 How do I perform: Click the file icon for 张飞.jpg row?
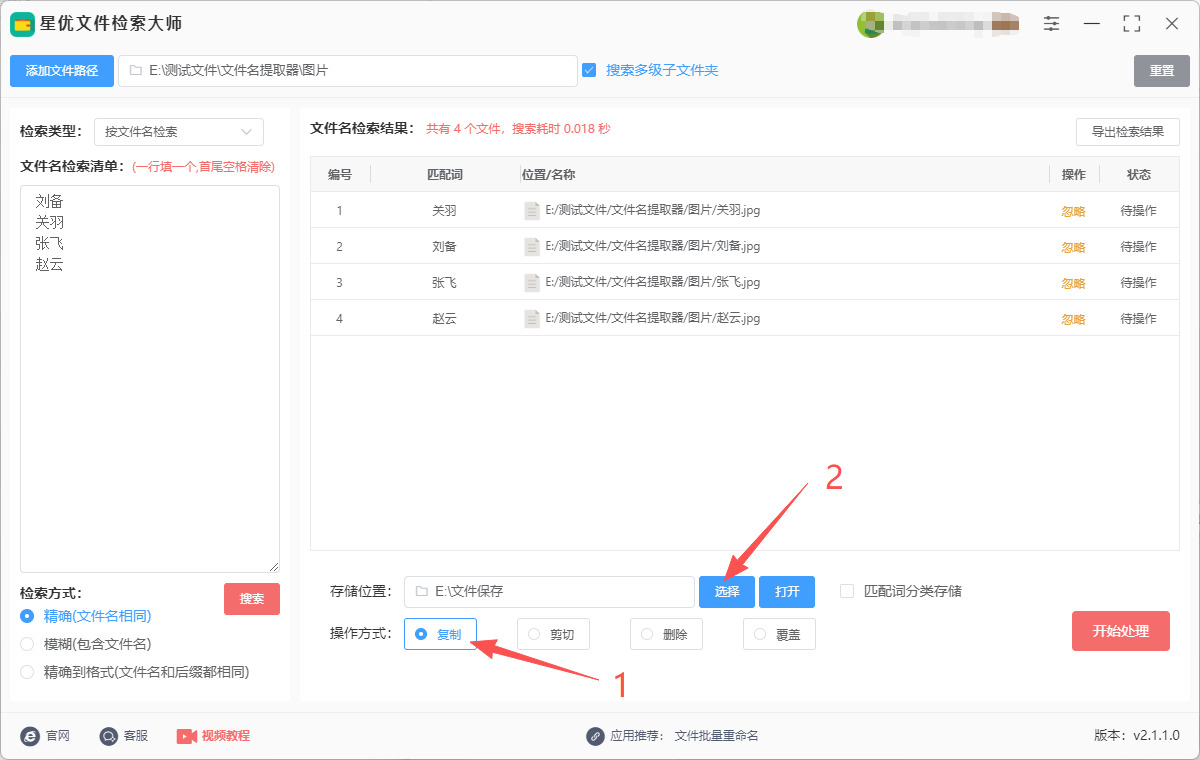pyautogui.click(x=532, y=283)
